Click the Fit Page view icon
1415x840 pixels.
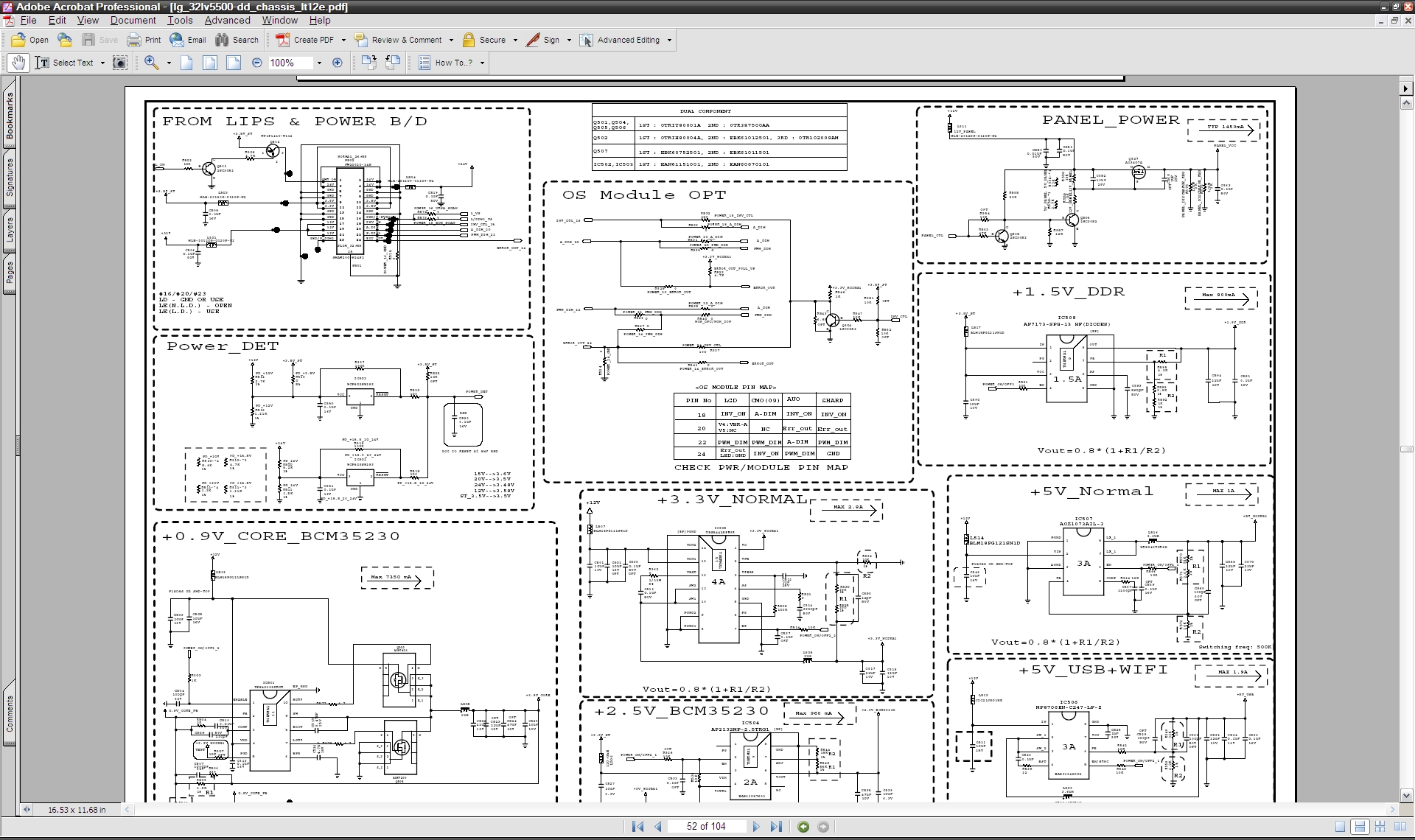click(210, 63)
